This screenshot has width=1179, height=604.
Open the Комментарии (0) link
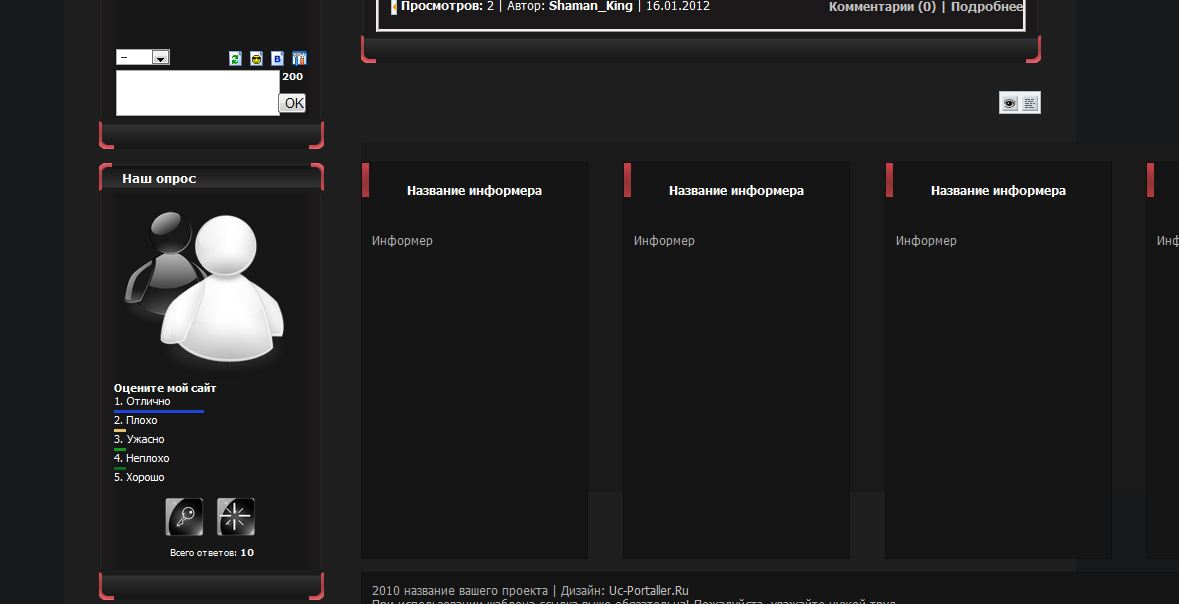click(x=882, y=6)
